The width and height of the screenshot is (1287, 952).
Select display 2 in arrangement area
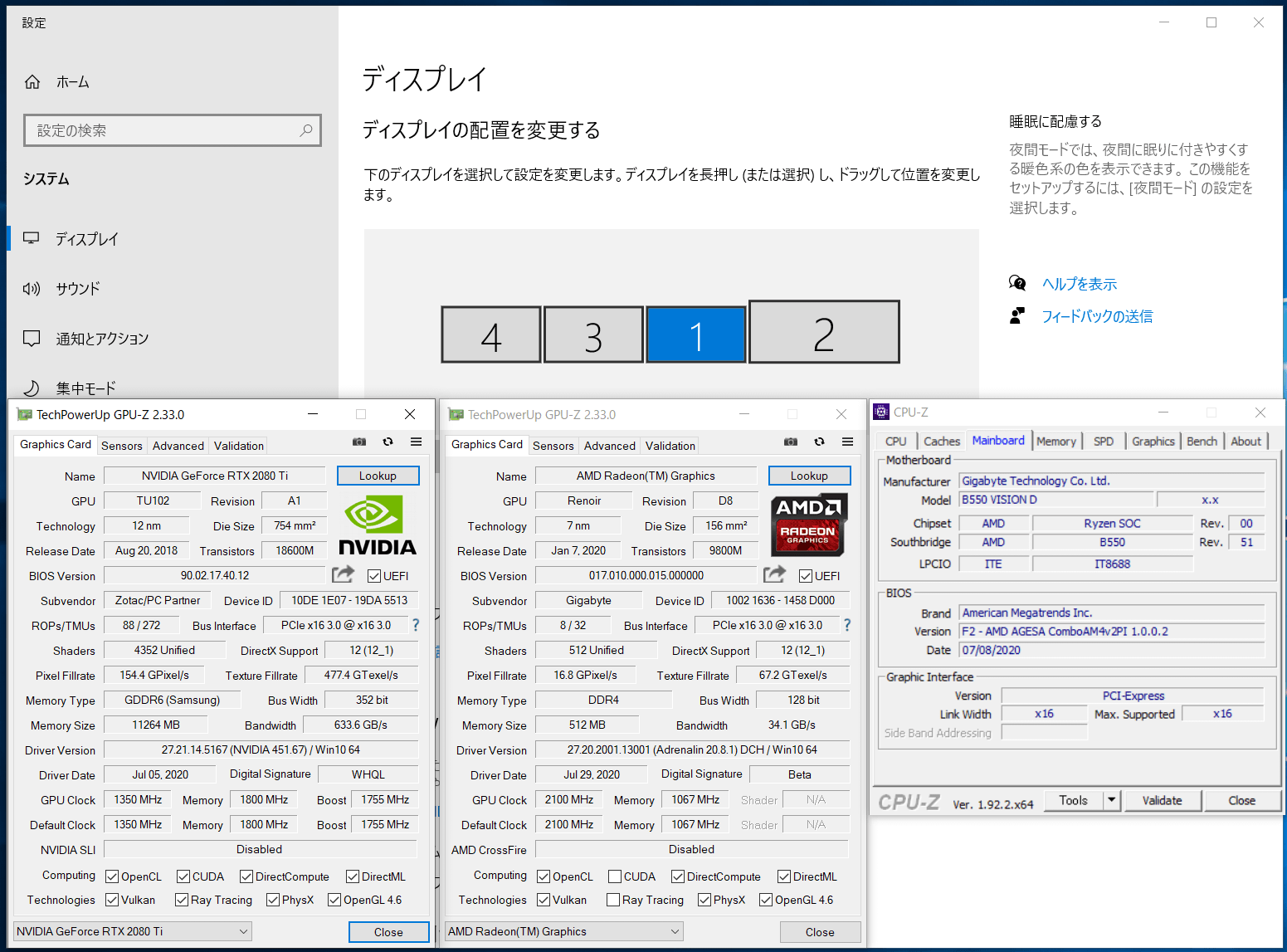pyautogui.click(x=824, y=332)
